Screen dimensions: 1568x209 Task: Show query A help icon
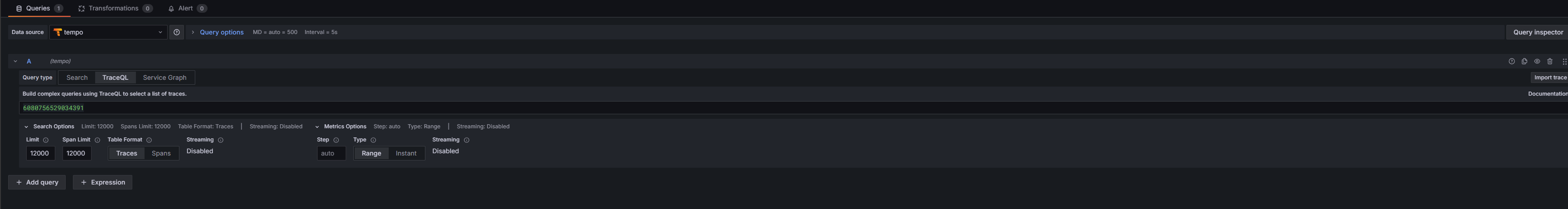[x=1511, y=62]
